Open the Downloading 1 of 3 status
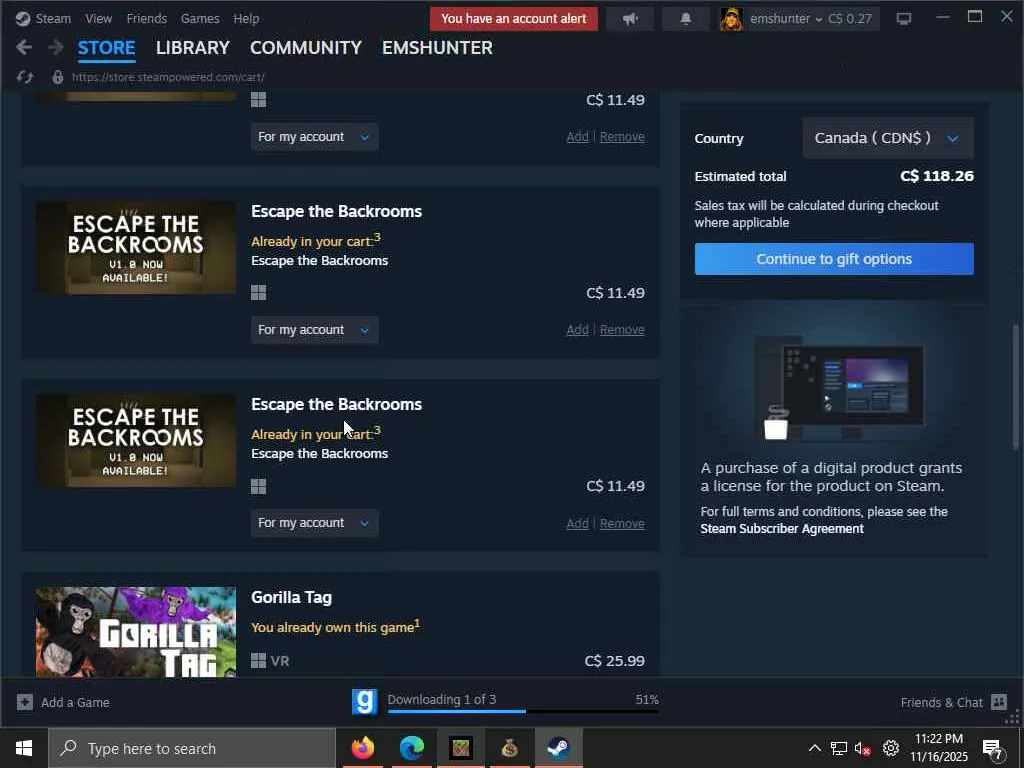1024x768 pixels. point(442,699)
